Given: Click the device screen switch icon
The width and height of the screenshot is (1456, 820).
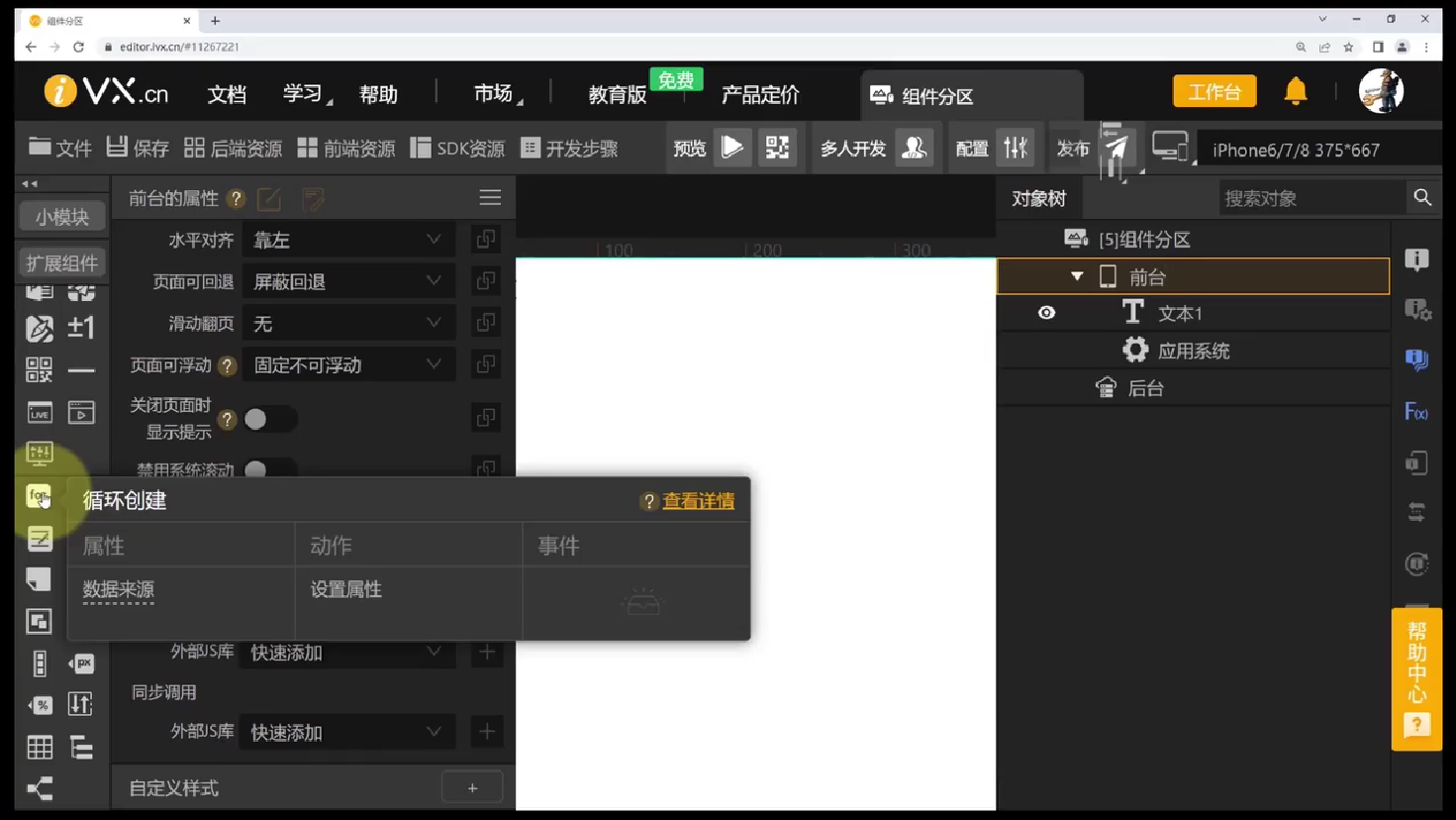Looking at the screenshot, I should click(1171, 148).
